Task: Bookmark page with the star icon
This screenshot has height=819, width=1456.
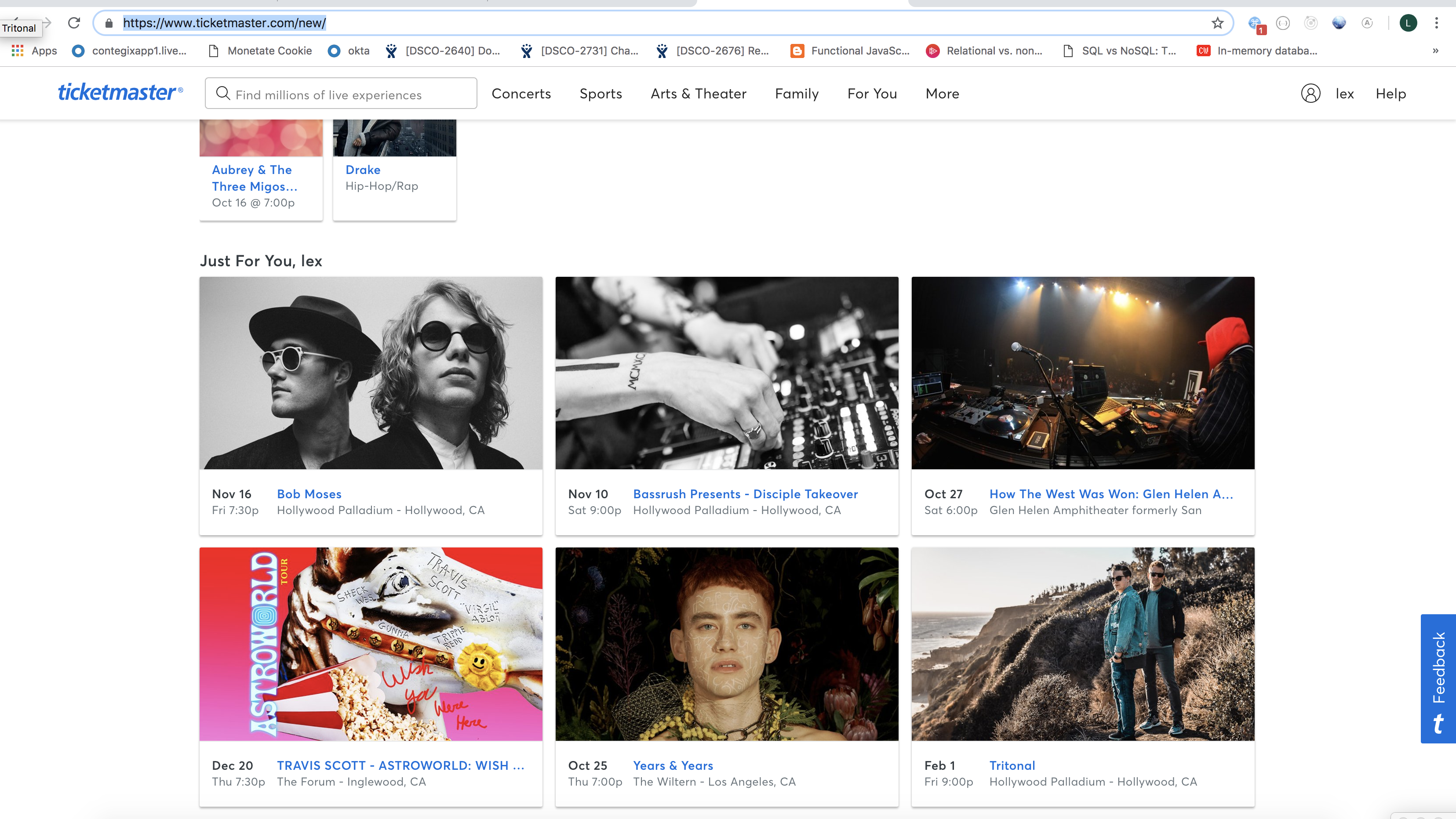Action: coord(1217,23)
